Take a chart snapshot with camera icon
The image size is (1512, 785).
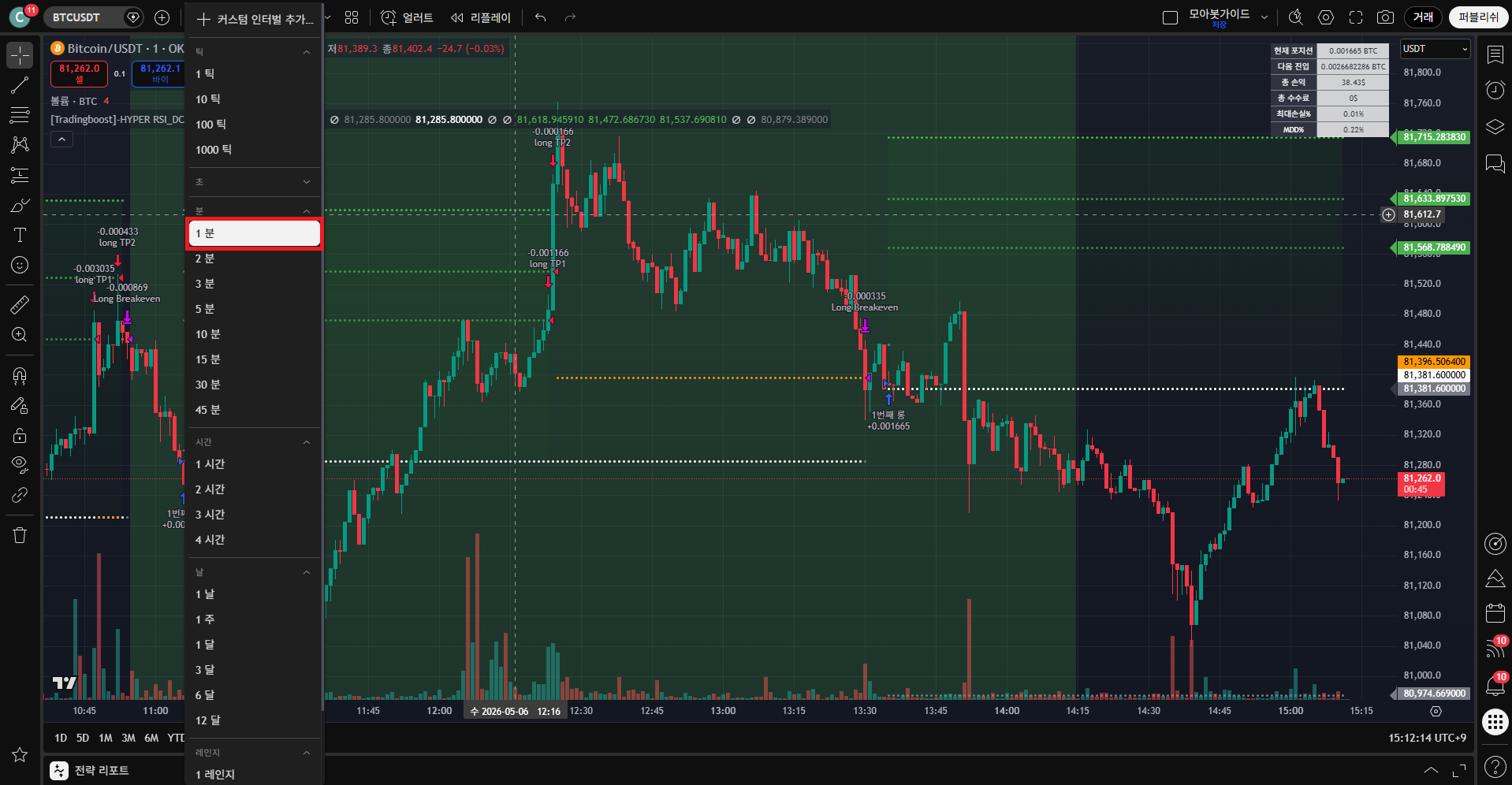tap(1385, 17)
